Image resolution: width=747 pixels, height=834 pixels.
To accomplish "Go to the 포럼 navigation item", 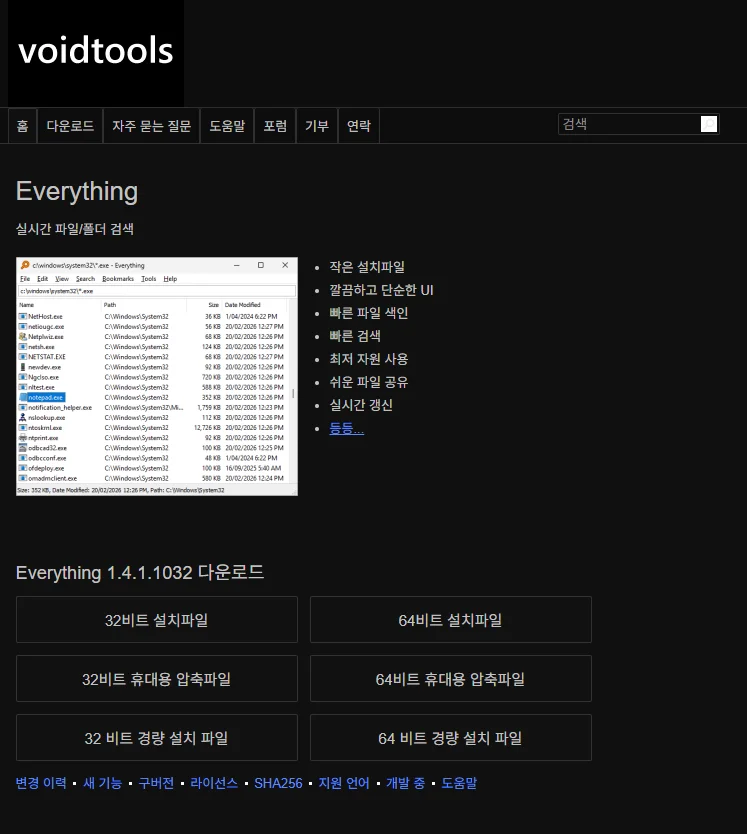I will (275, 126).
